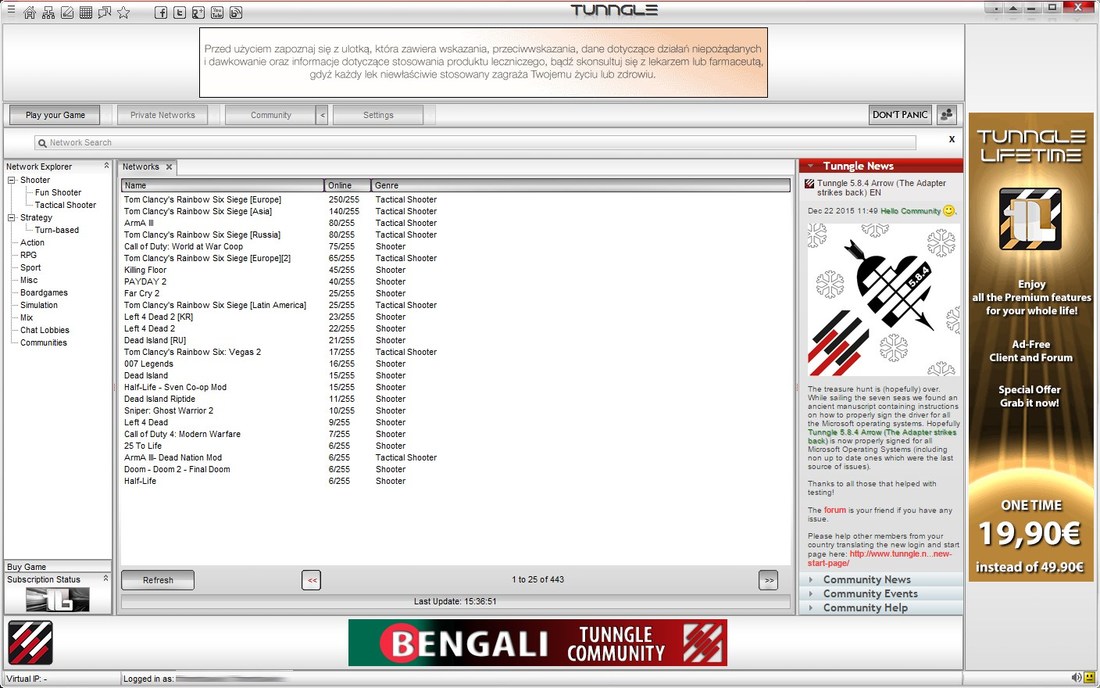Open the calendar grid icon
1100x688 pixels.
86,12
